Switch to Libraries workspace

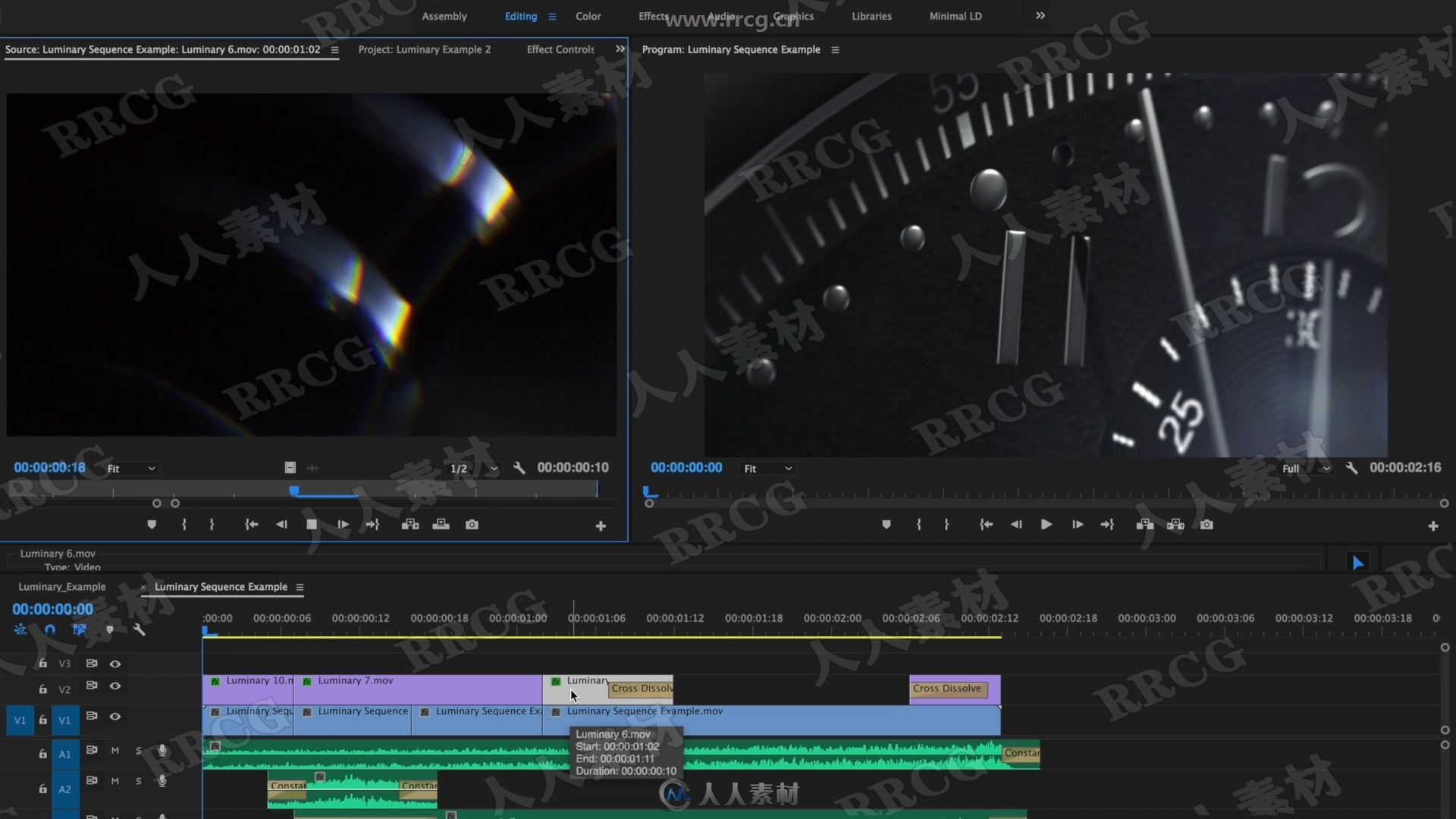pyautogui.click(x=871, y=17)
